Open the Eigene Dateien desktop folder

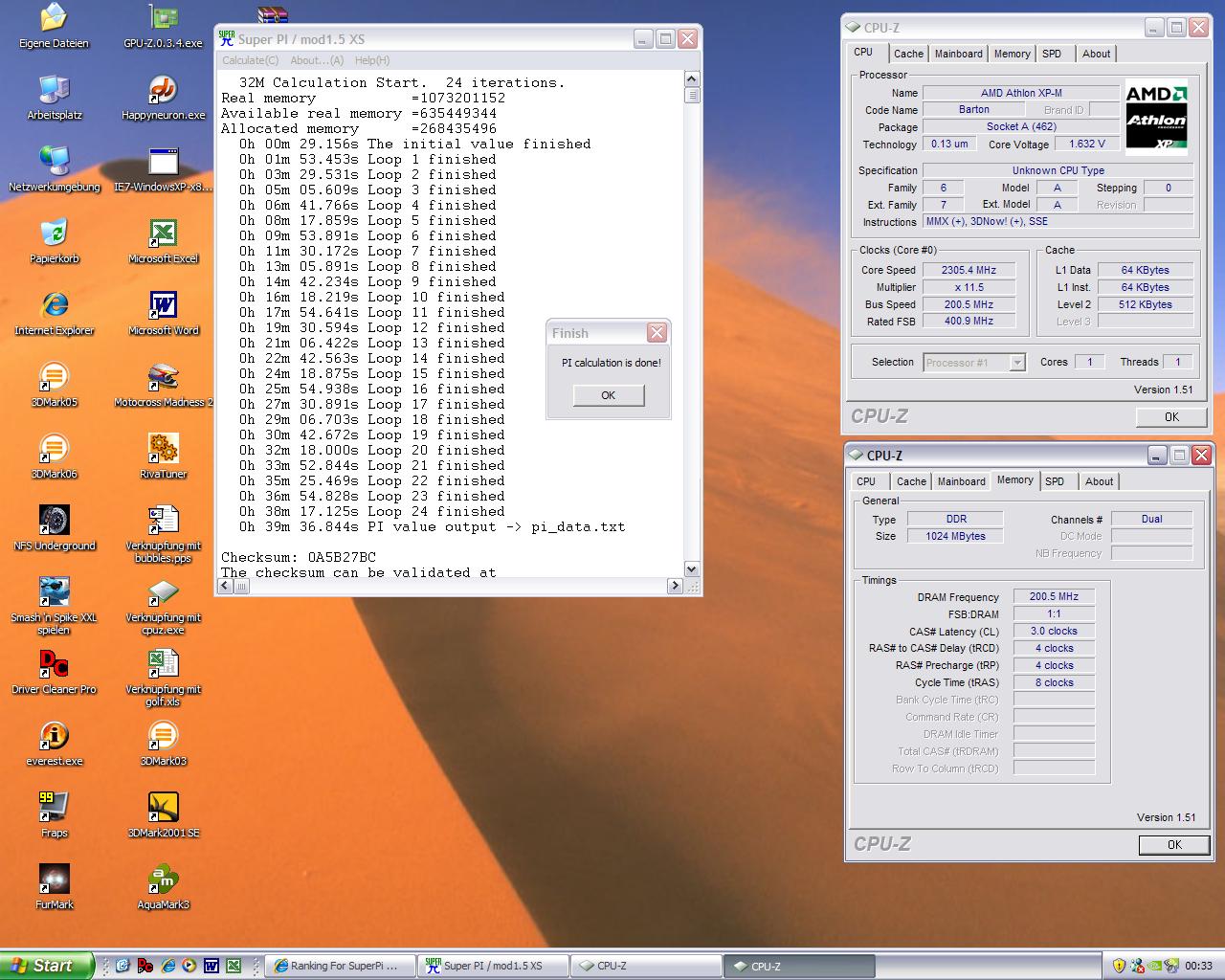click(54, 26)
